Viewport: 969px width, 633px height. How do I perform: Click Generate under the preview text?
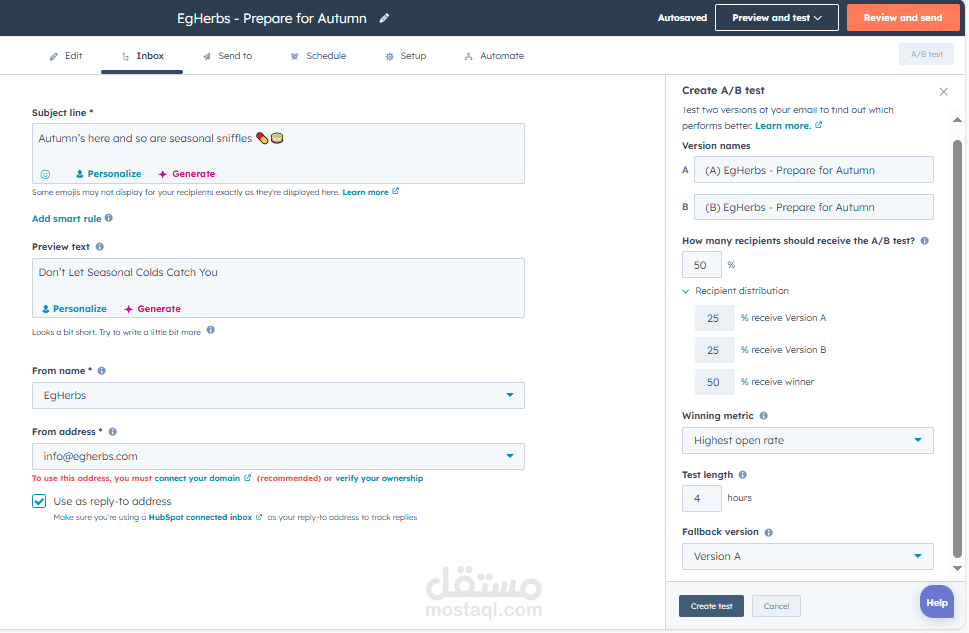(x=152, y=308)
